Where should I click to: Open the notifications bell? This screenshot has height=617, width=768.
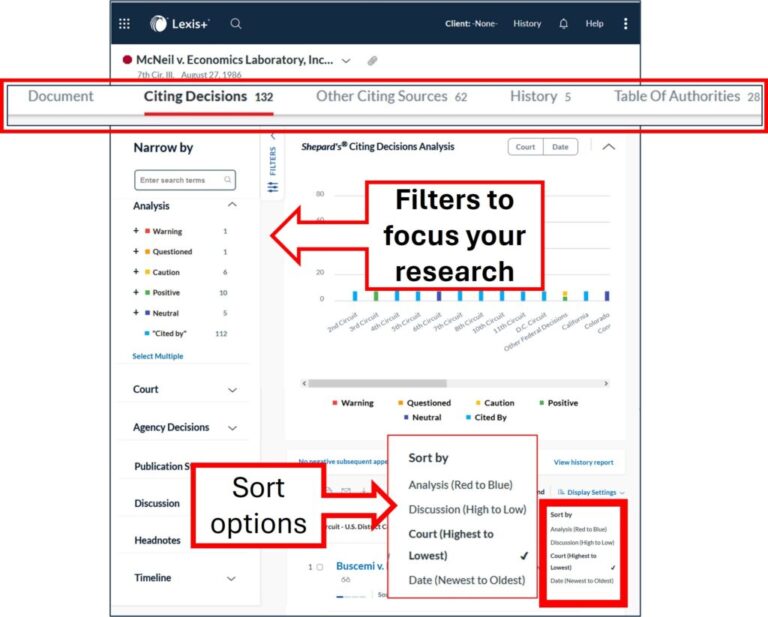pyautogui.click(x=563, y=24)
